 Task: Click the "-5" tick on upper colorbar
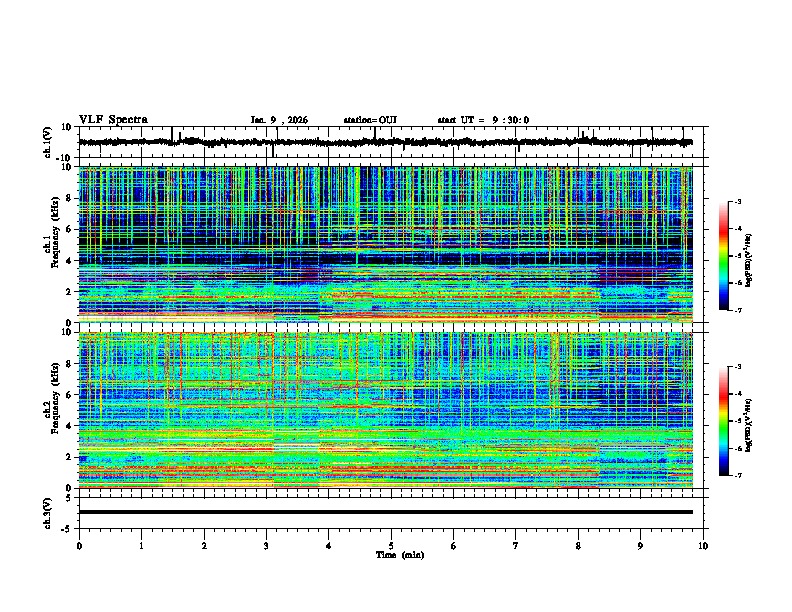(x=738, y=256)
